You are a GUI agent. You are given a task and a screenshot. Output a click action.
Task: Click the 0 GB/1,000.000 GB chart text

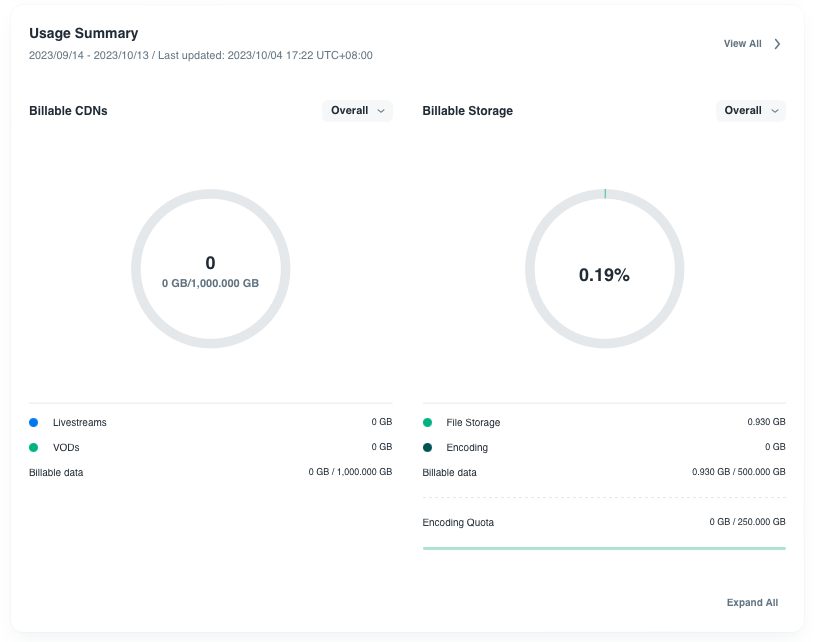coord(210,284)
